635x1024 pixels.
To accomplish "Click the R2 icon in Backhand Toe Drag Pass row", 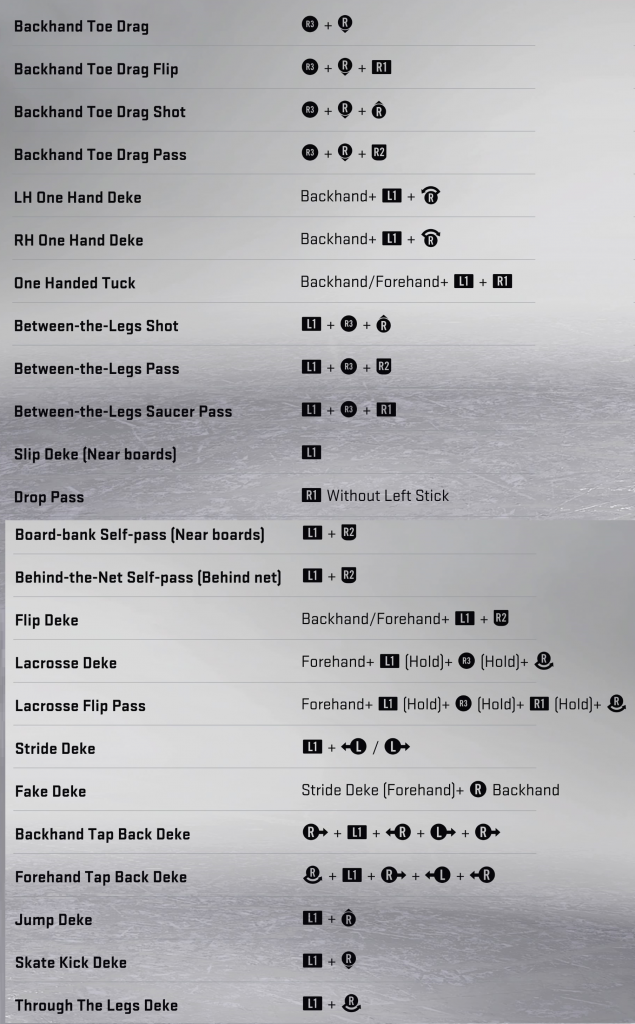I will coord(379,153).
